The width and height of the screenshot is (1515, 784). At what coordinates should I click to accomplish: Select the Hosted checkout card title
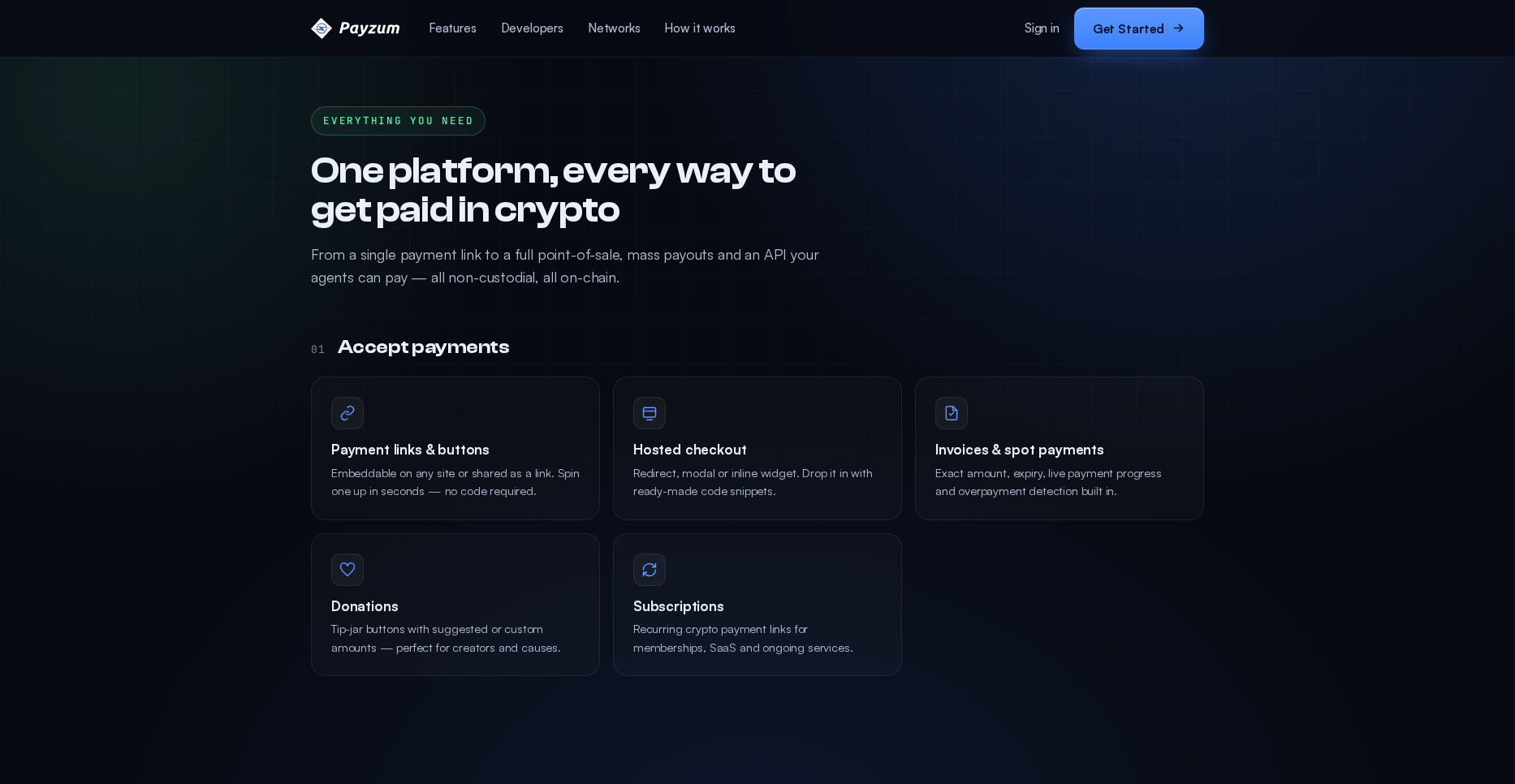[x=690, y=450]
